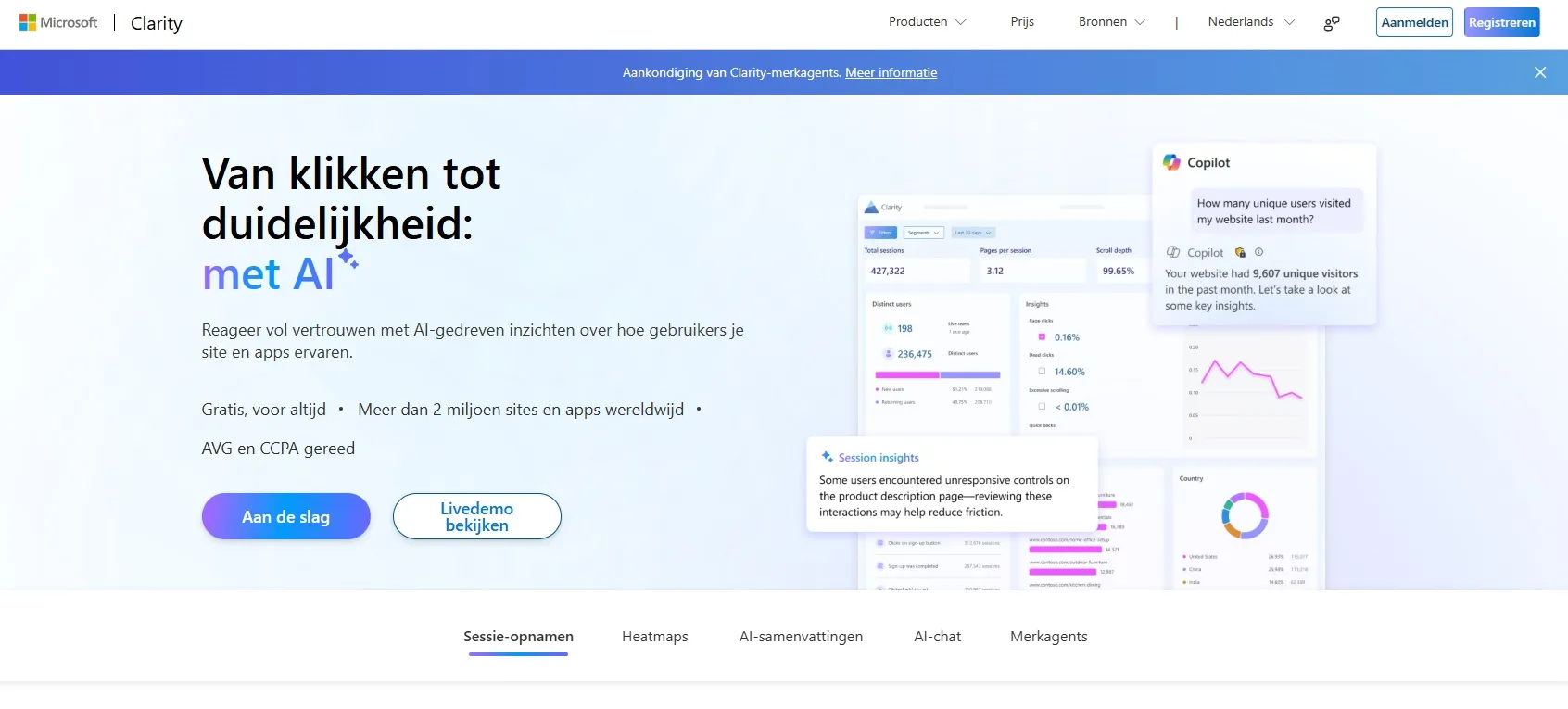The image size is (1568, 709).
Task: Click the pink and purple users bar
Action: click(938, 375)
